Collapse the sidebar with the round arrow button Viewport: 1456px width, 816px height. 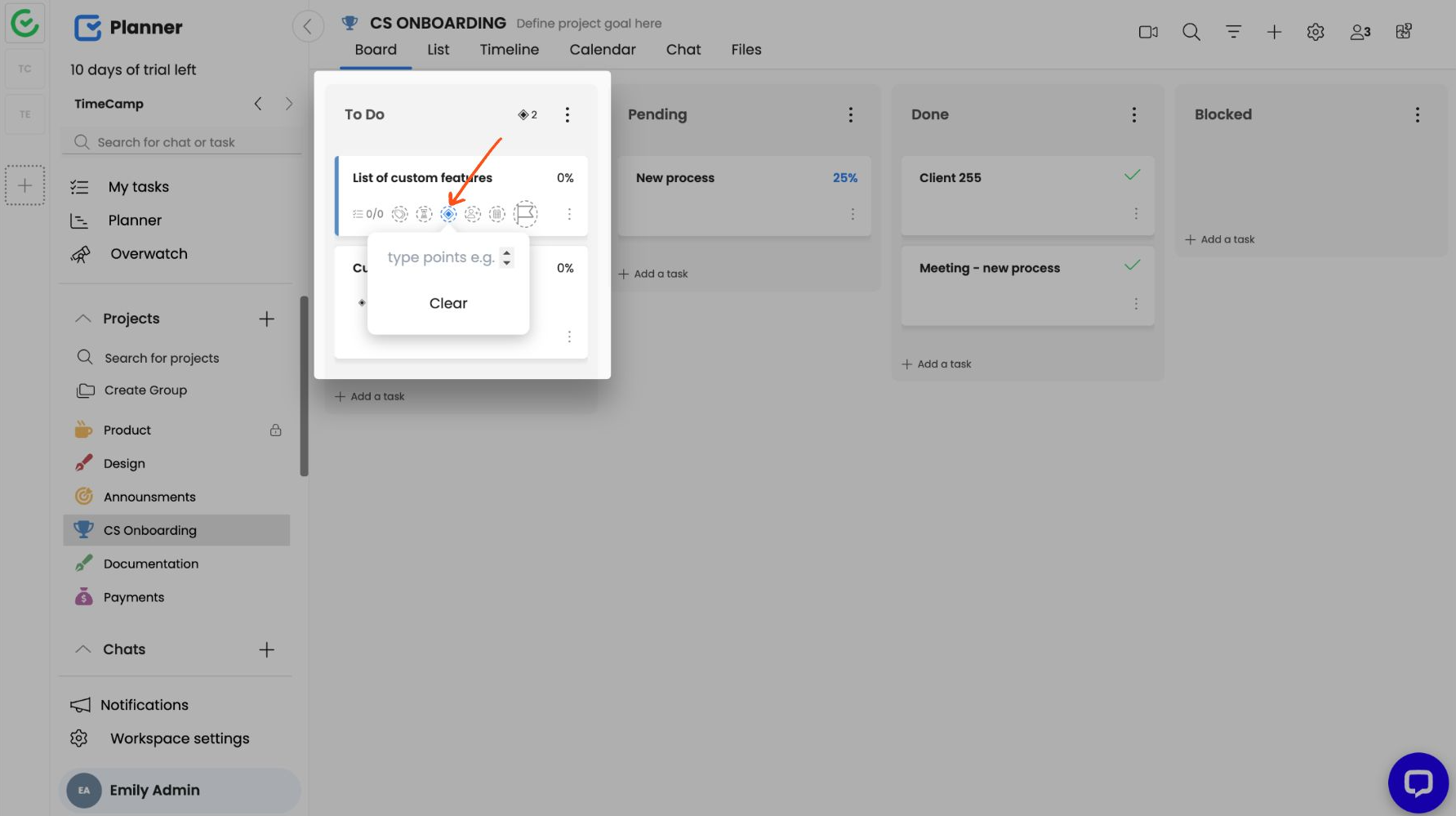coord(308,27)
